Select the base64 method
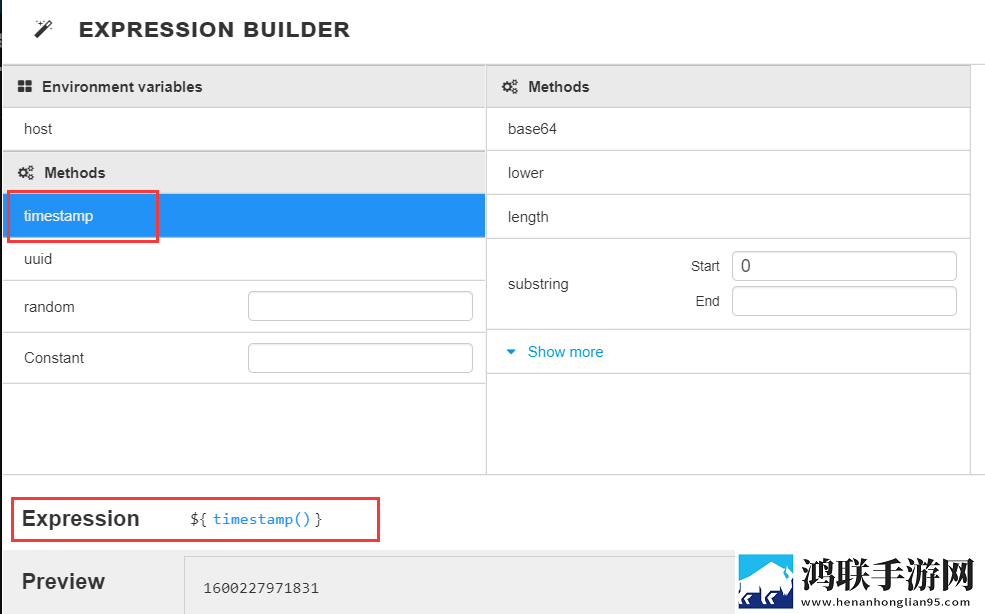985x614 pixels. point(728,129)
